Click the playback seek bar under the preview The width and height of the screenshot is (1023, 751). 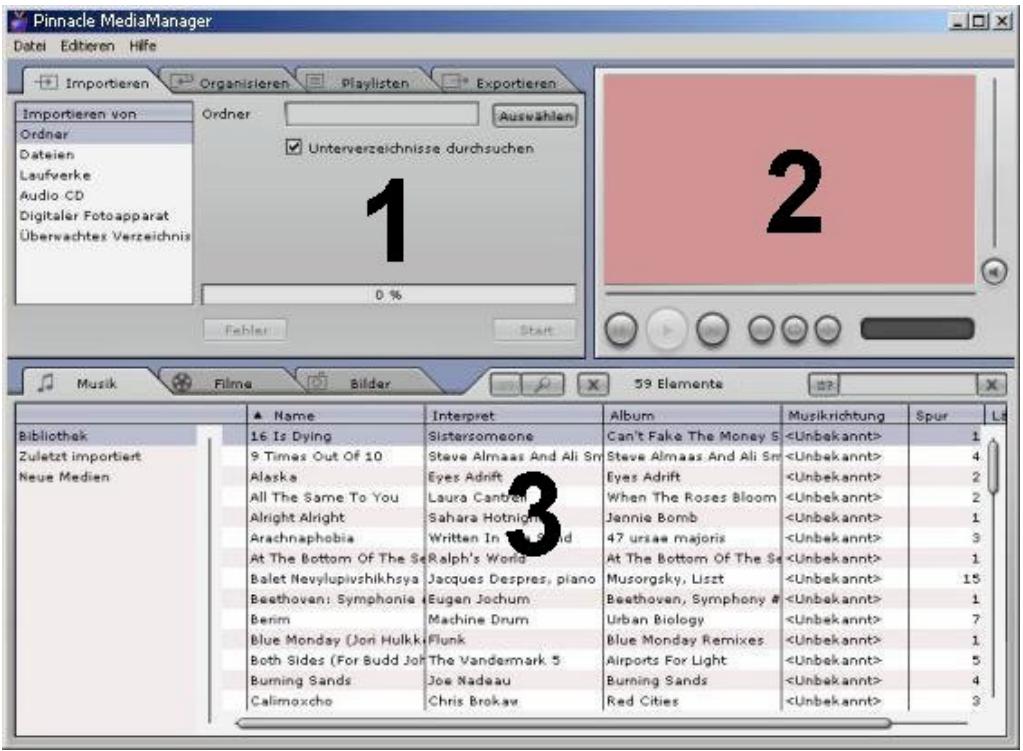click(x=790, y=293)
